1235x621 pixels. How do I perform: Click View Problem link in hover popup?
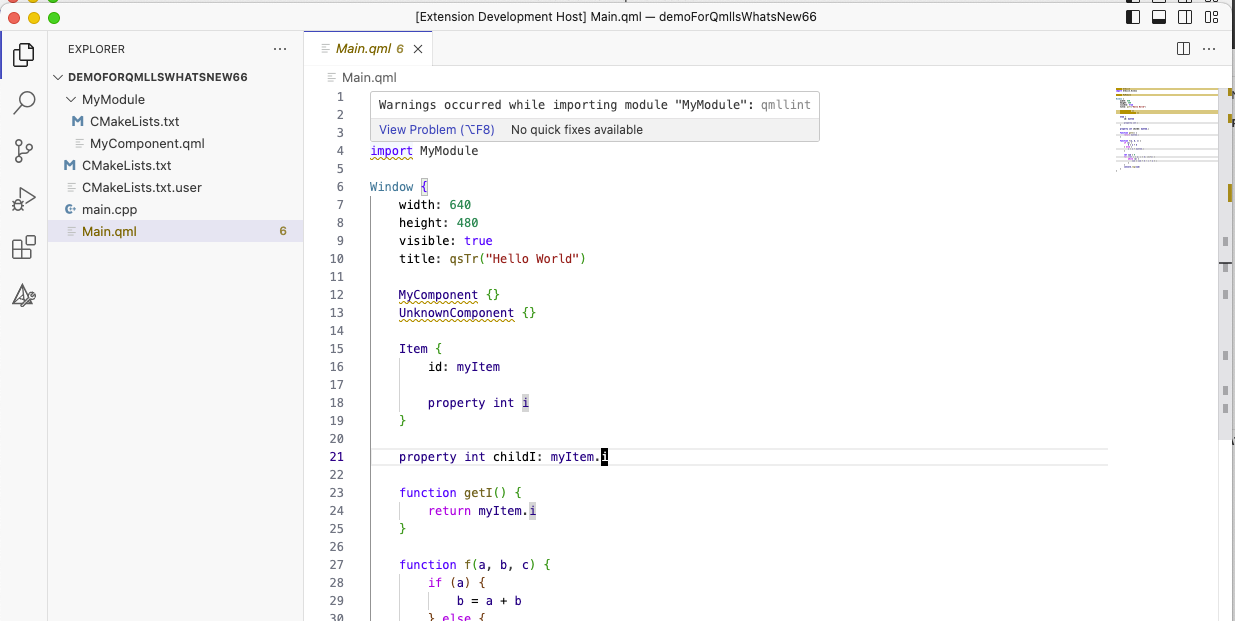tap(436, 130)
